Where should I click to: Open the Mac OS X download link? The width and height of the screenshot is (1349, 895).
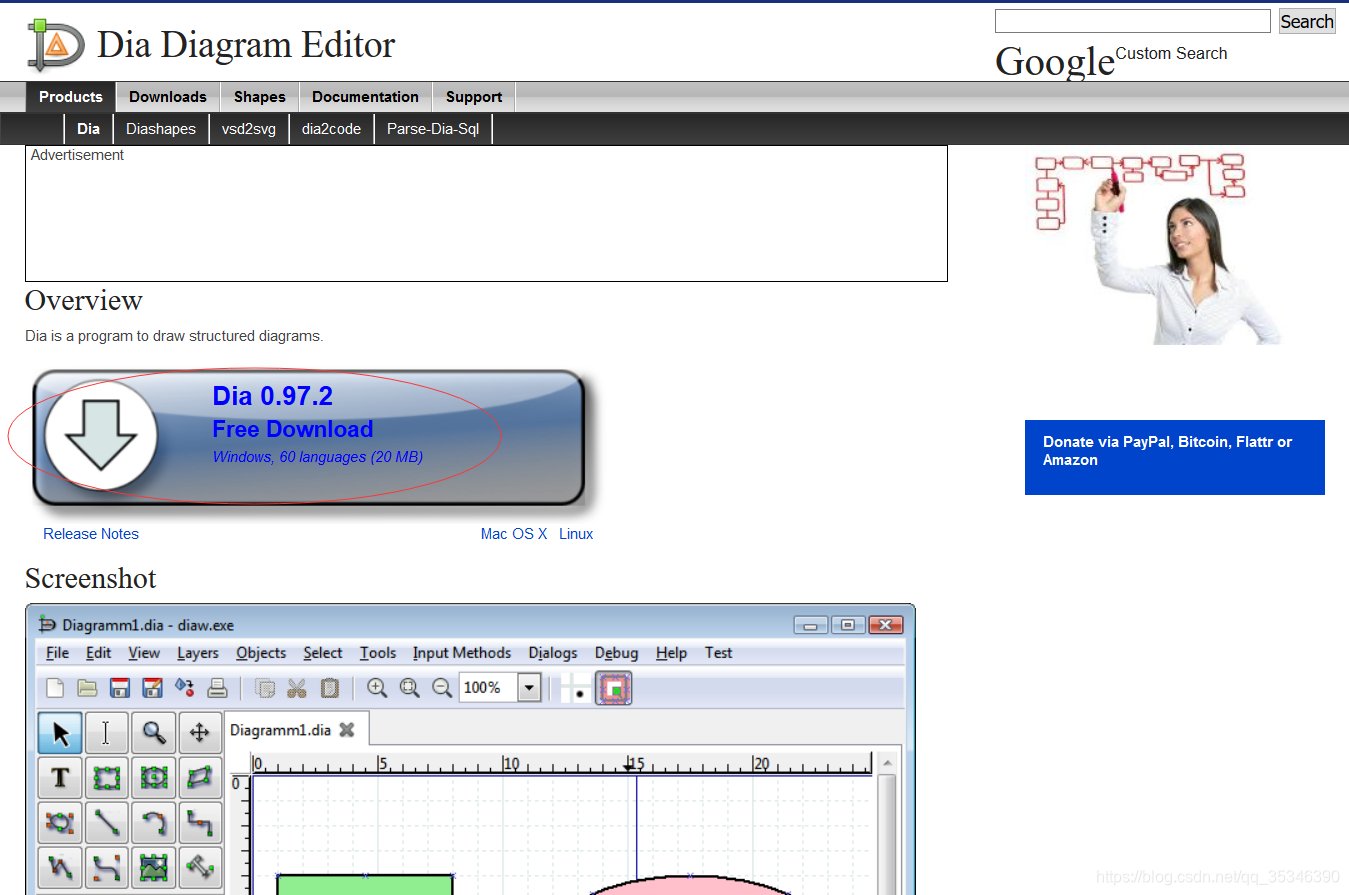[x=514, y=534]
